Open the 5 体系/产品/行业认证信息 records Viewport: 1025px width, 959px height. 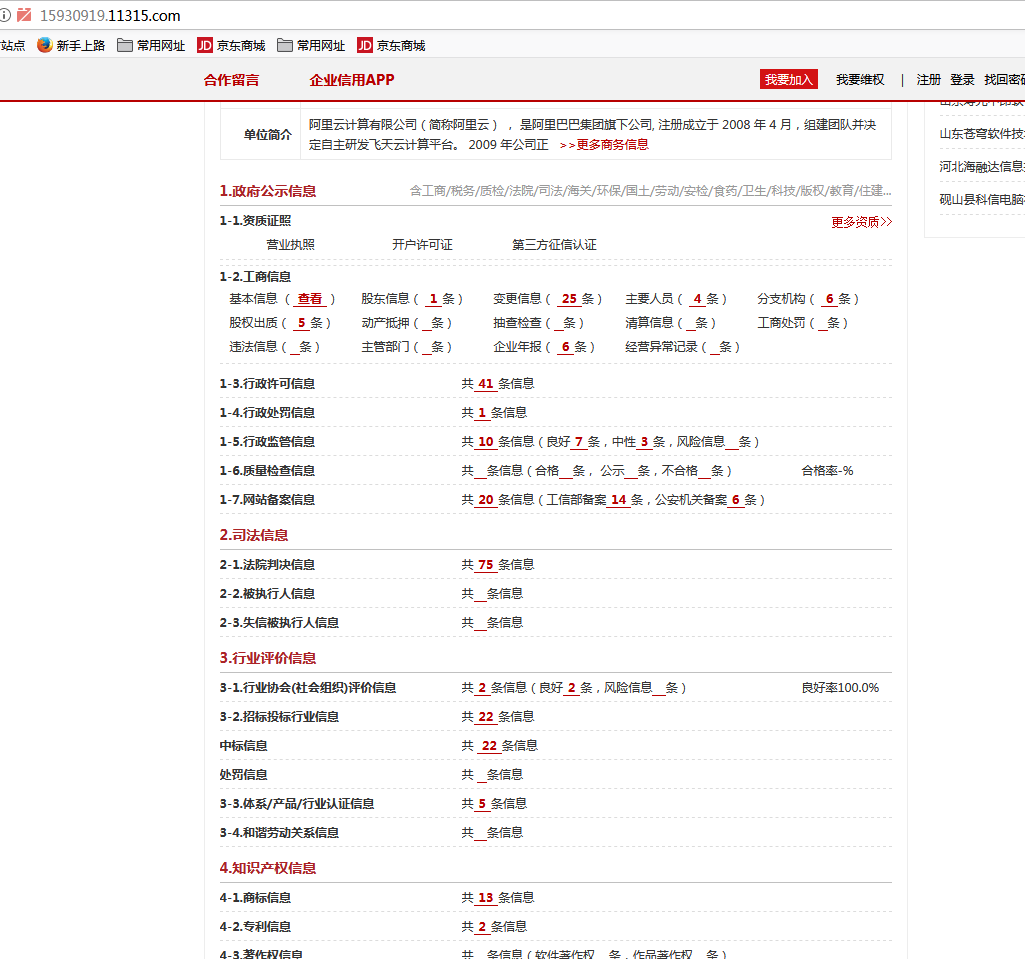click(482, 804)
